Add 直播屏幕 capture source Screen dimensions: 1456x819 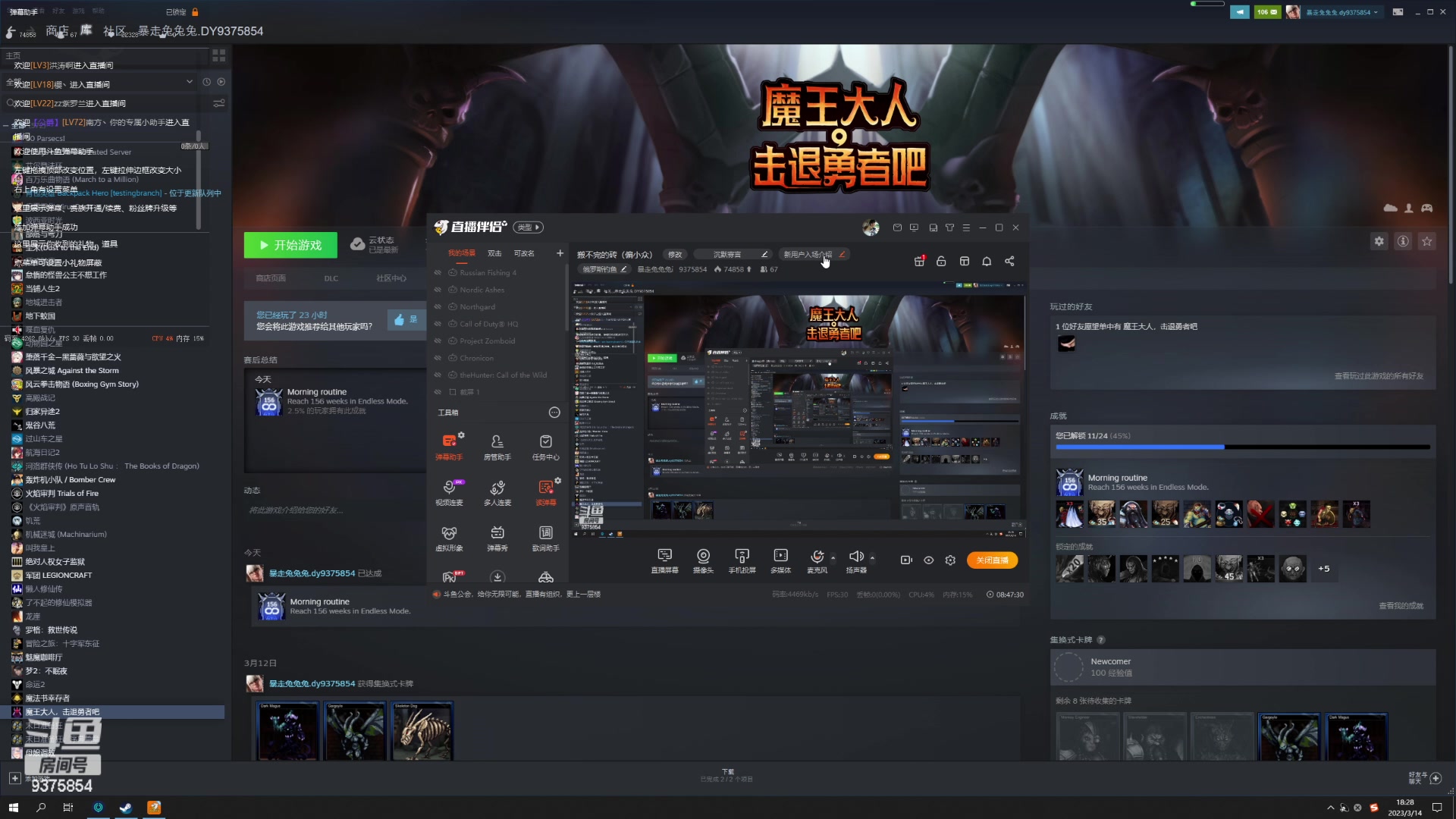[x=664, y=560]
